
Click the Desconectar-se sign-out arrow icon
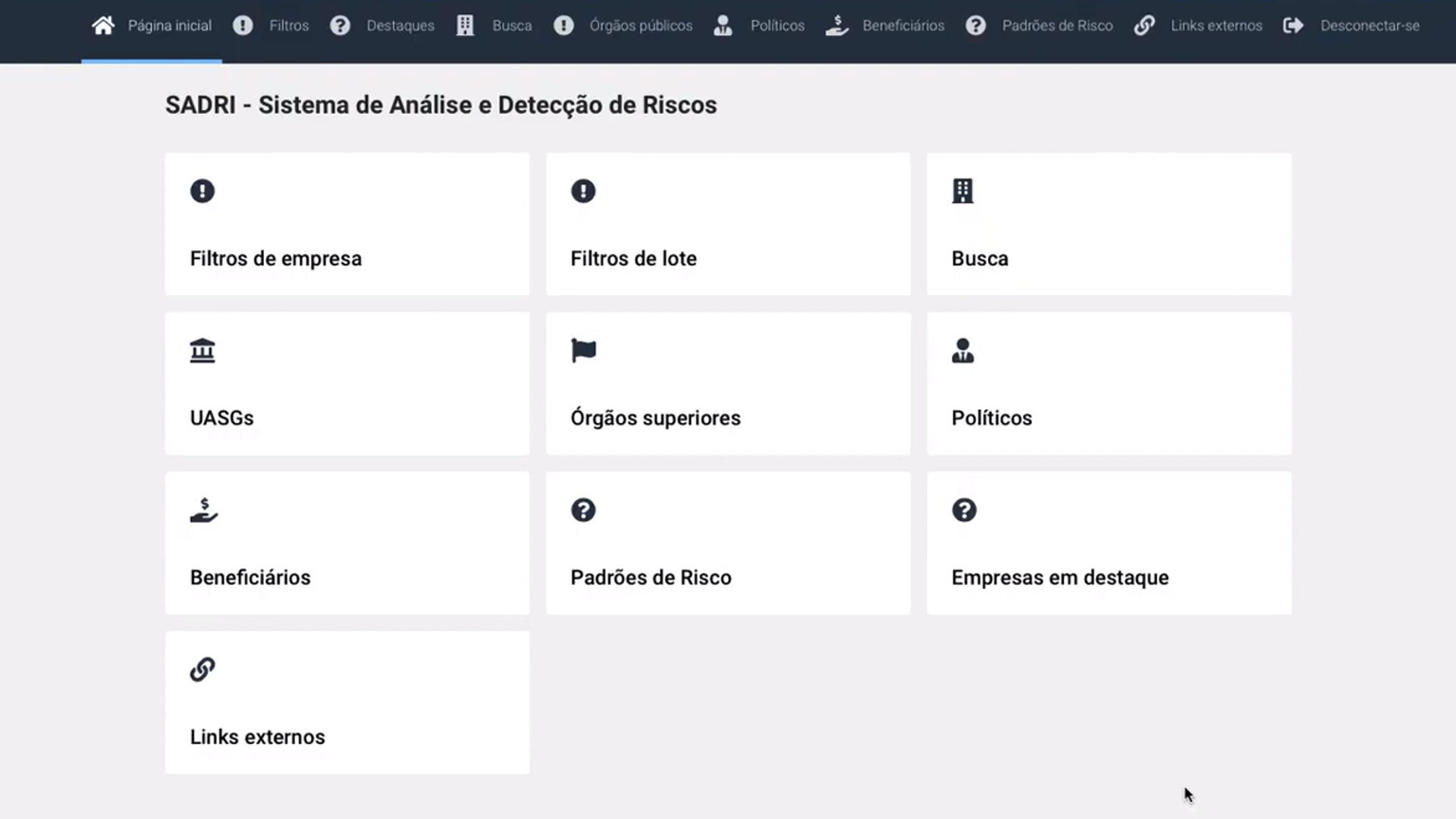[x=1293, y=25]
